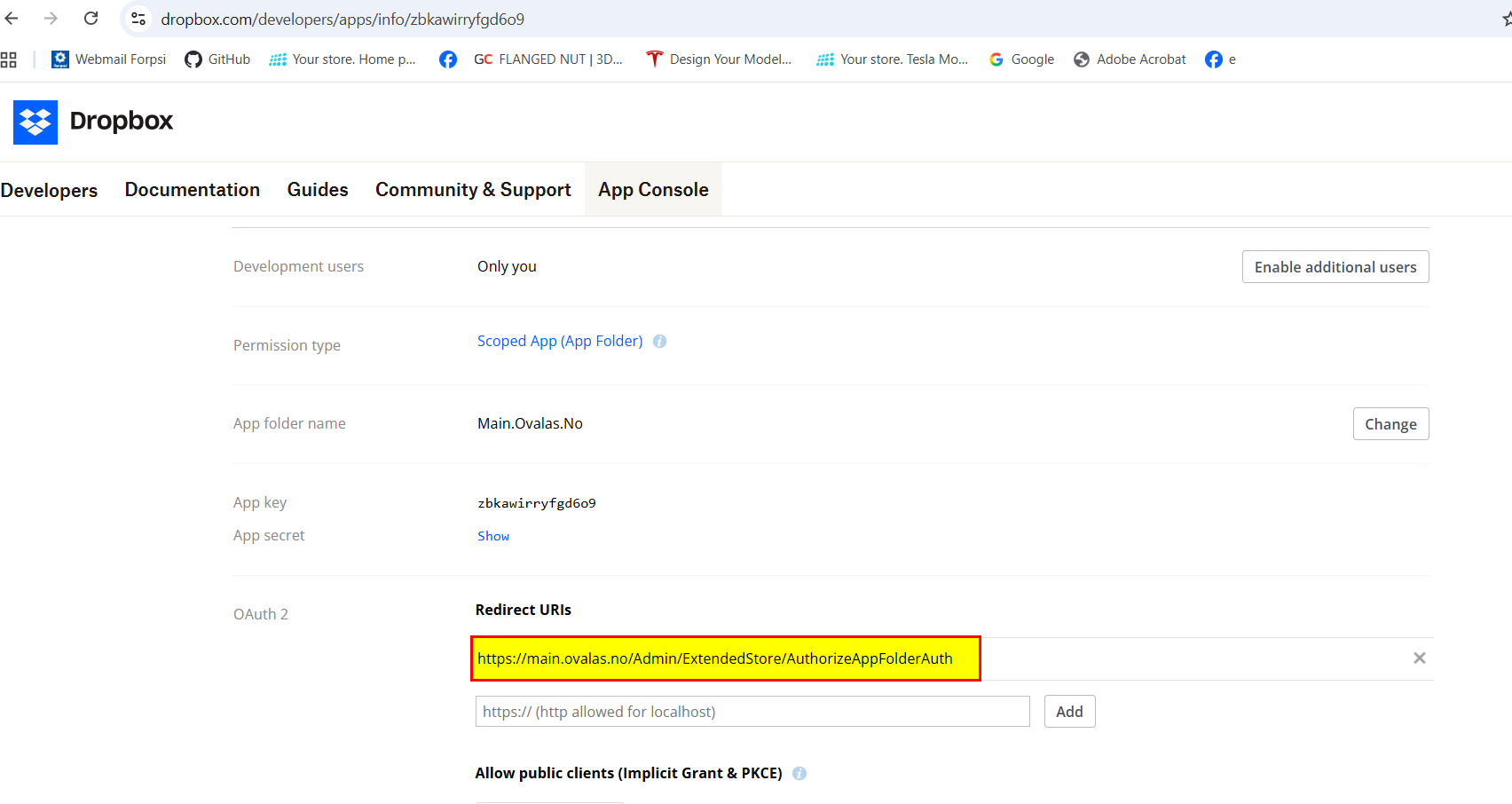Click the Dropbox logo icon

(x=35, y=122)
